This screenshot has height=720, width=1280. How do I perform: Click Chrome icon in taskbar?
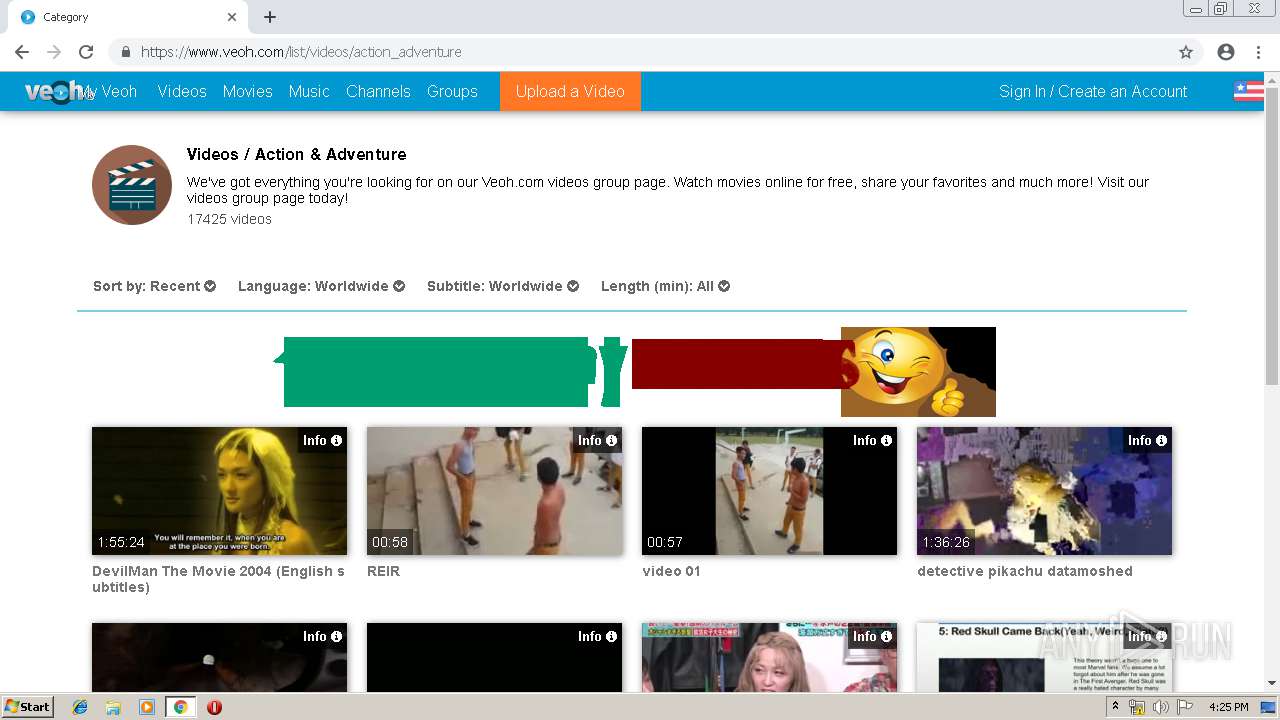click(x=180, y=707)
